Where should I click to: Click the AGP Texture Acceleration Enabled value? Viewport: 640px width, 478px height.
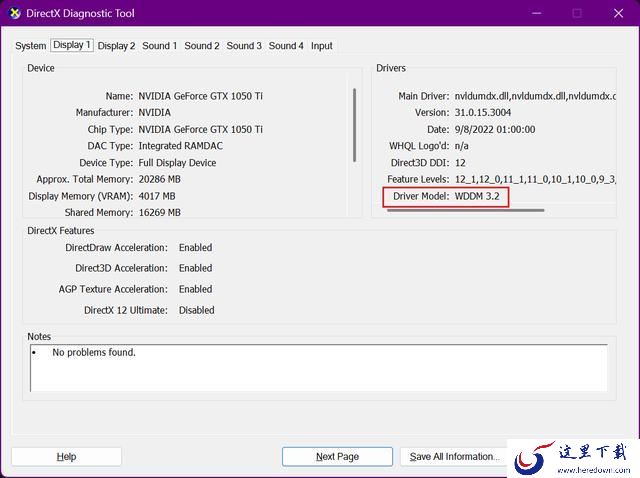196,289
